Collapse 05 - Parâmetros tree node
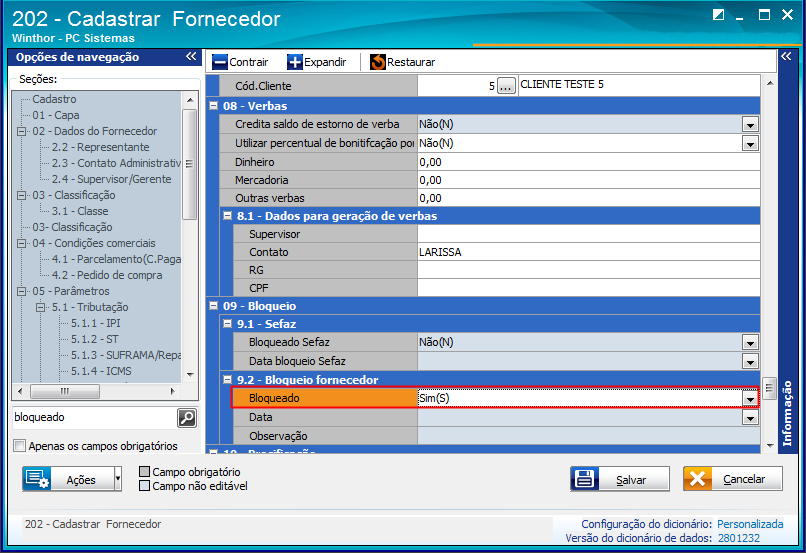The height and width of the screenshot is (553, 806). [x=22, y=291]
